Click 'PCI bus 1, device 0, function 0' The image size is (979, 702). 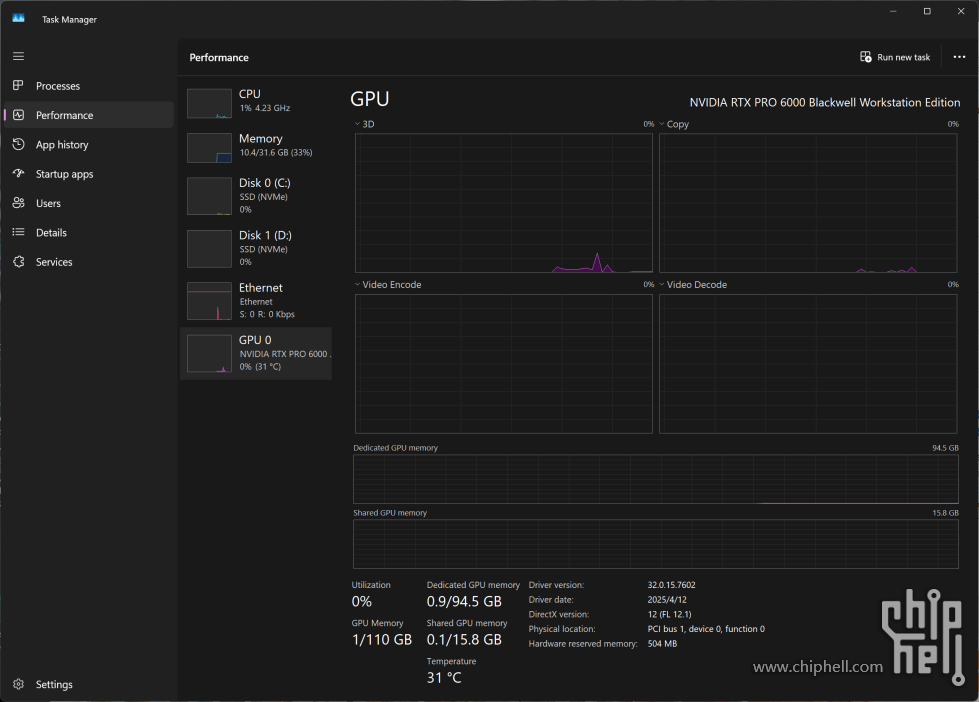pyautogui.click(x=706, y=629)
